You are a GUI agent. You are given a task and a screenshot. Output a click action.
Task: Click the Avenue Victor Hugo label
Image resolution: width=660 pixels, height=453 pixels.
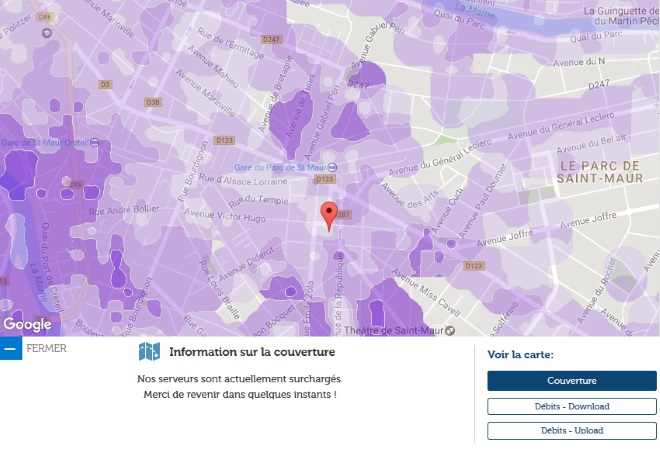coord(225,215)
